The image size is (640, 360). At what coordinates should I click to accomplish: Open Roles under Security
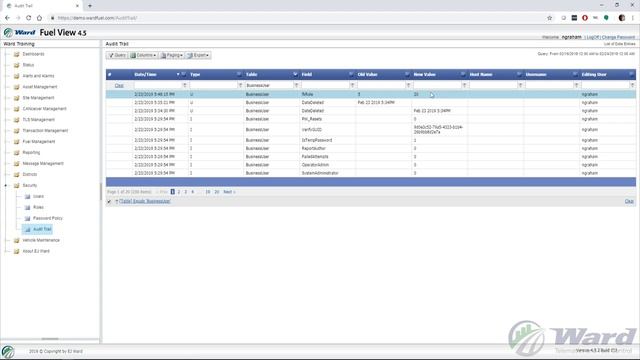point(38,207)
